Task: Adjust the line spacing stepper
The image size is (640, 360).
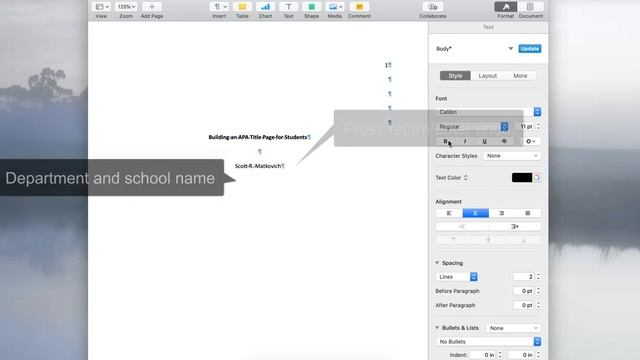Action: (538, 277)
